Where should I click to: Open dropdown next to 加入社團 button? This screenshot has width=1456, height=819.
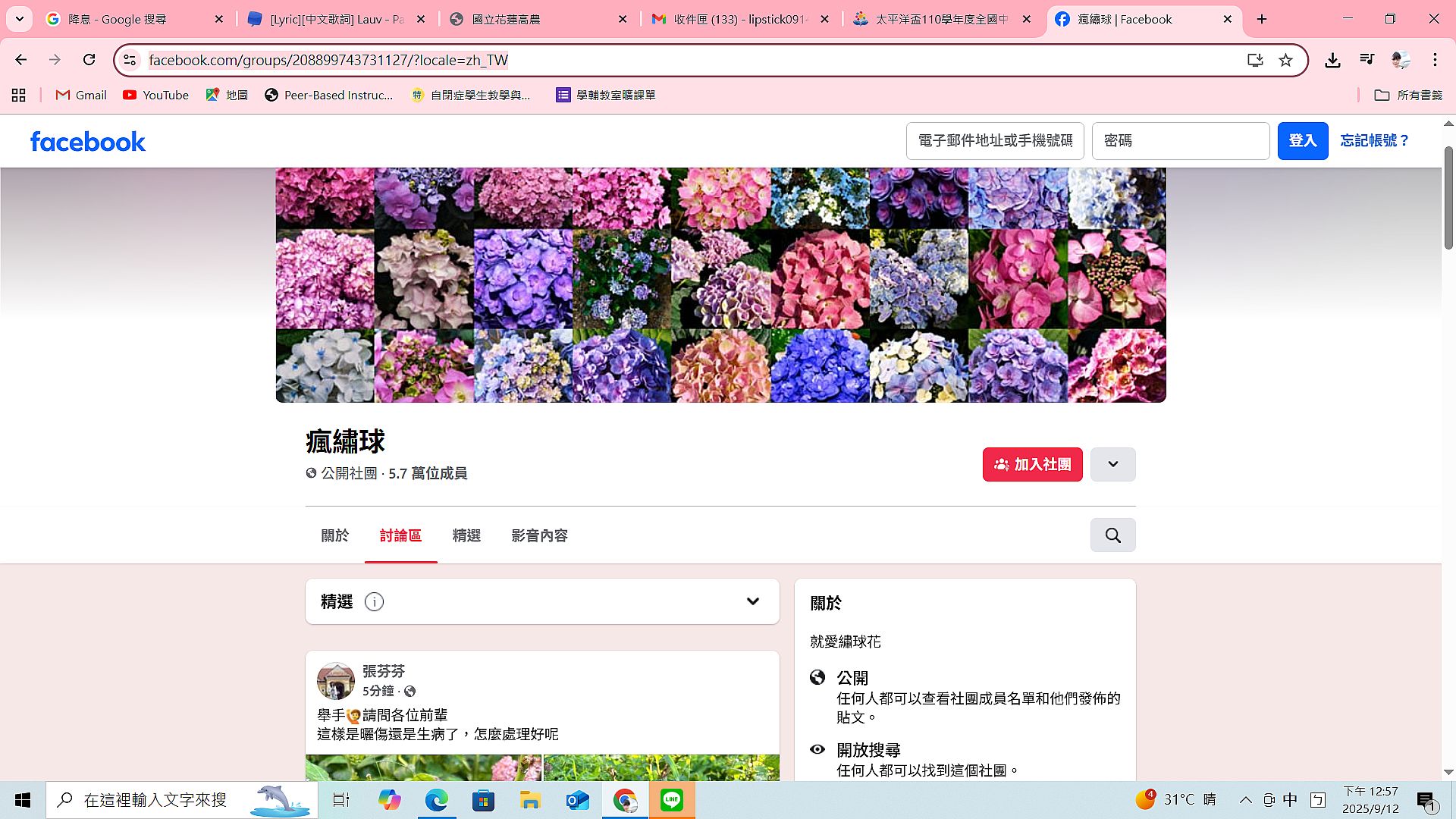pyautogui.click(x=1112, y=464)
